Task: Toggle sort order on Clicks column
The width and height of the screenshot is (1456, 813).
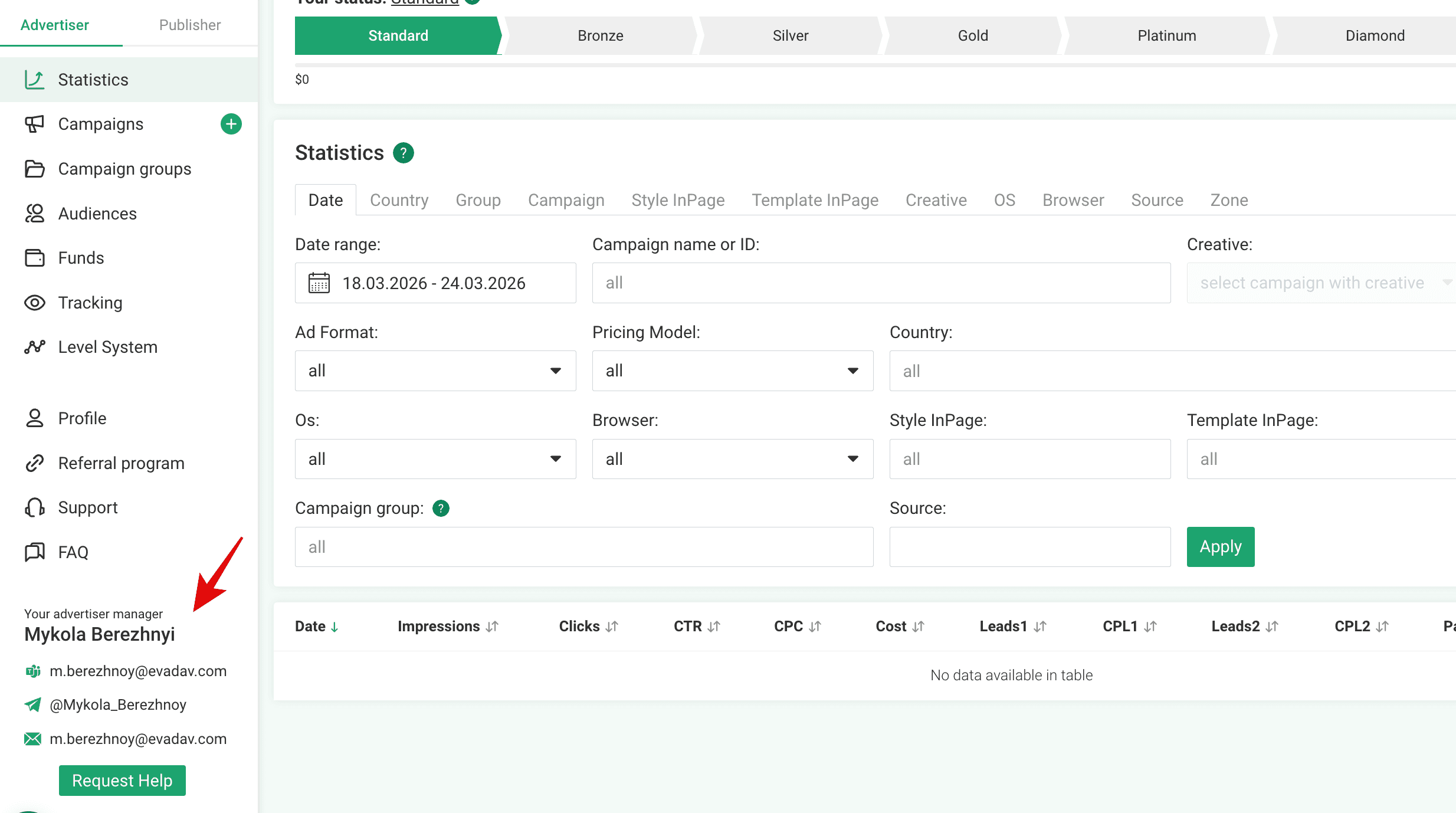Action: coord(588,627)
